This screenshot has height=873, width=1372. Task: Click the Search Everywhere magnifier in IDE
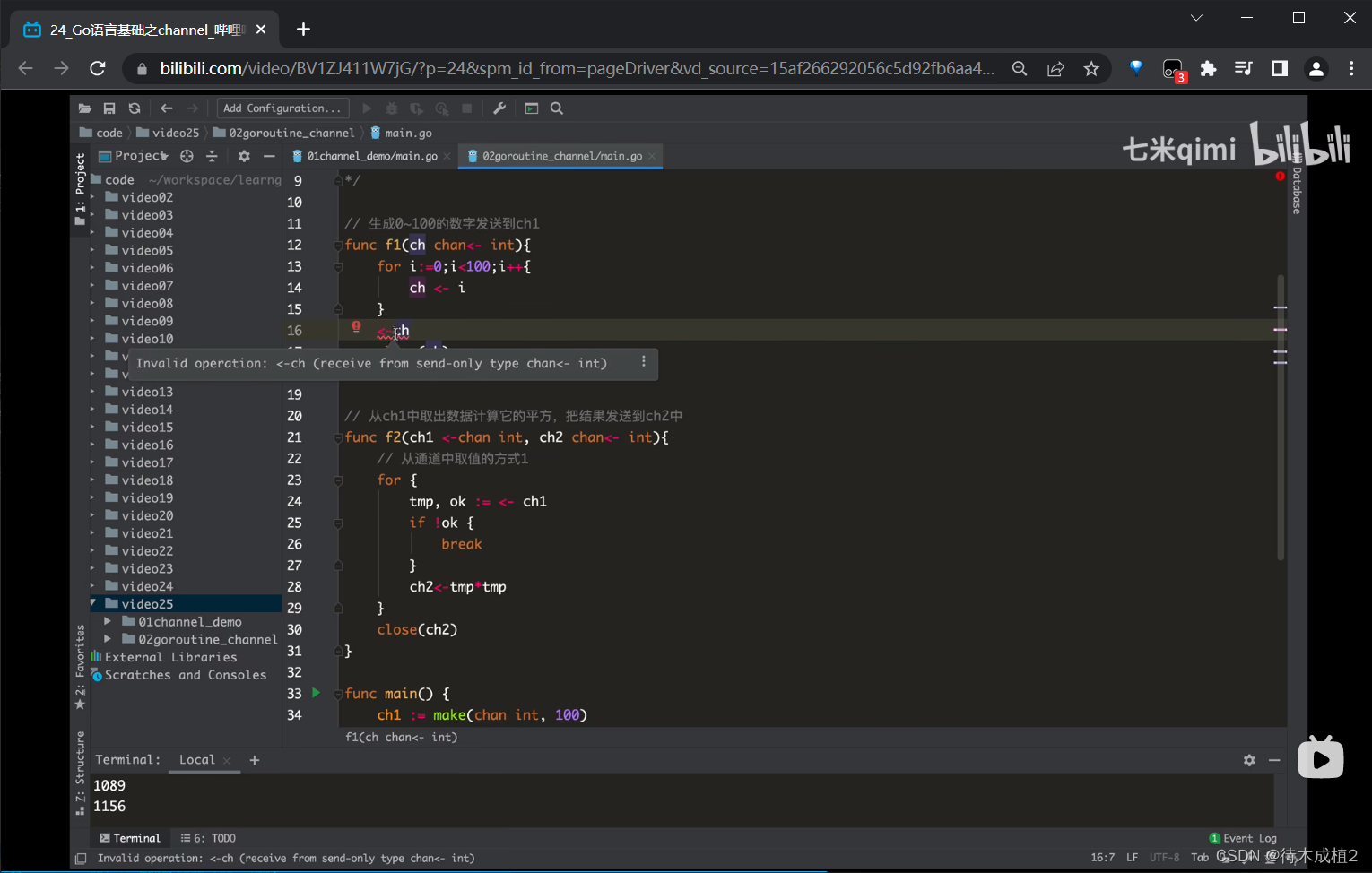[557, 108]
